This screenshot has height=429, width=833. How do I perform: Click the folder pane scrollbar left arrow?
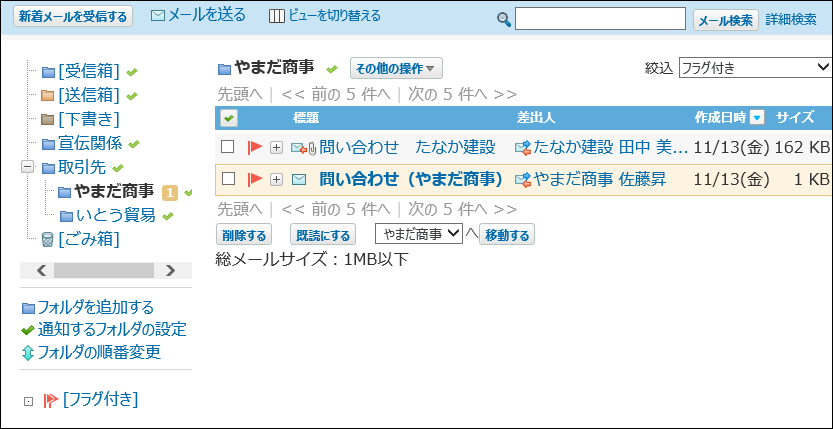tap(42, 270)
